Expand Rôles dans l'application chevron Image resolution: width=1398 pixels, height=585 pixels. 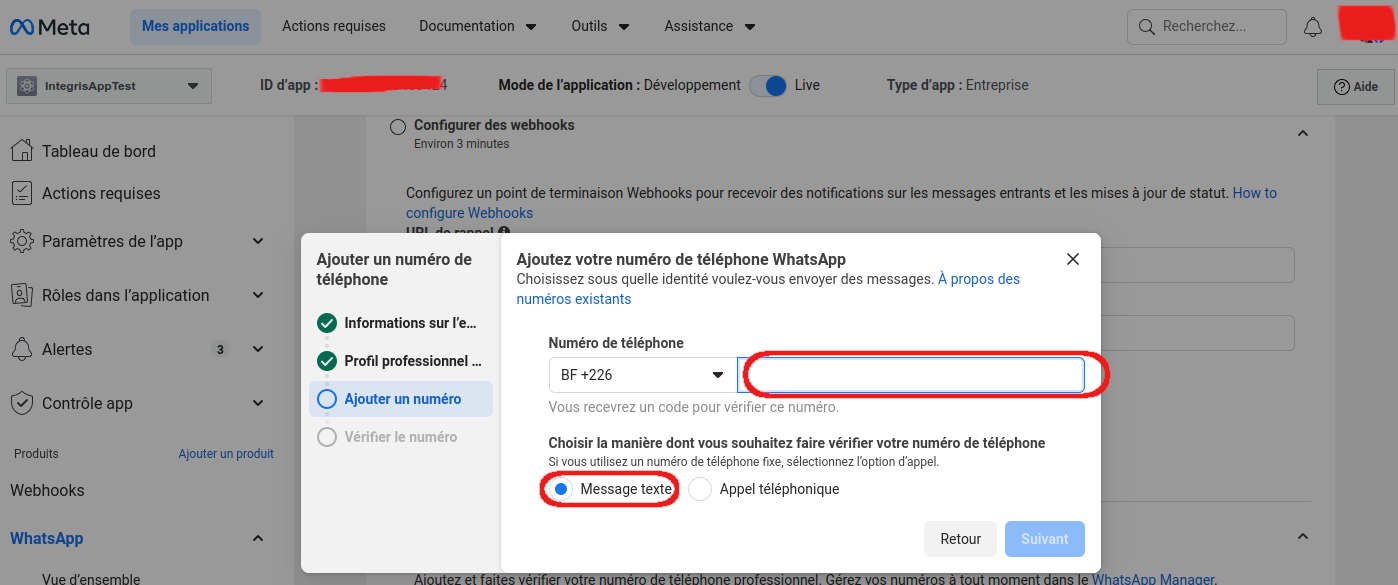258,295
